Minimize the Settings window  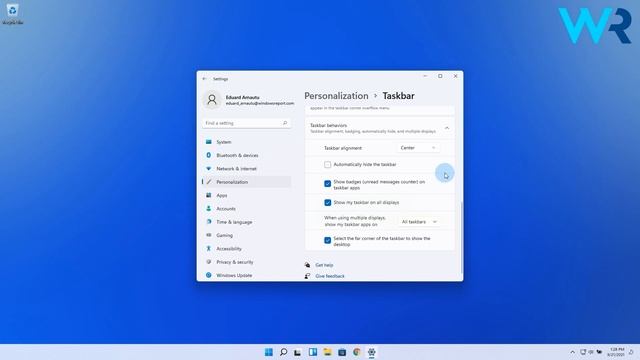pyautogui.click(x=425, y=76)
